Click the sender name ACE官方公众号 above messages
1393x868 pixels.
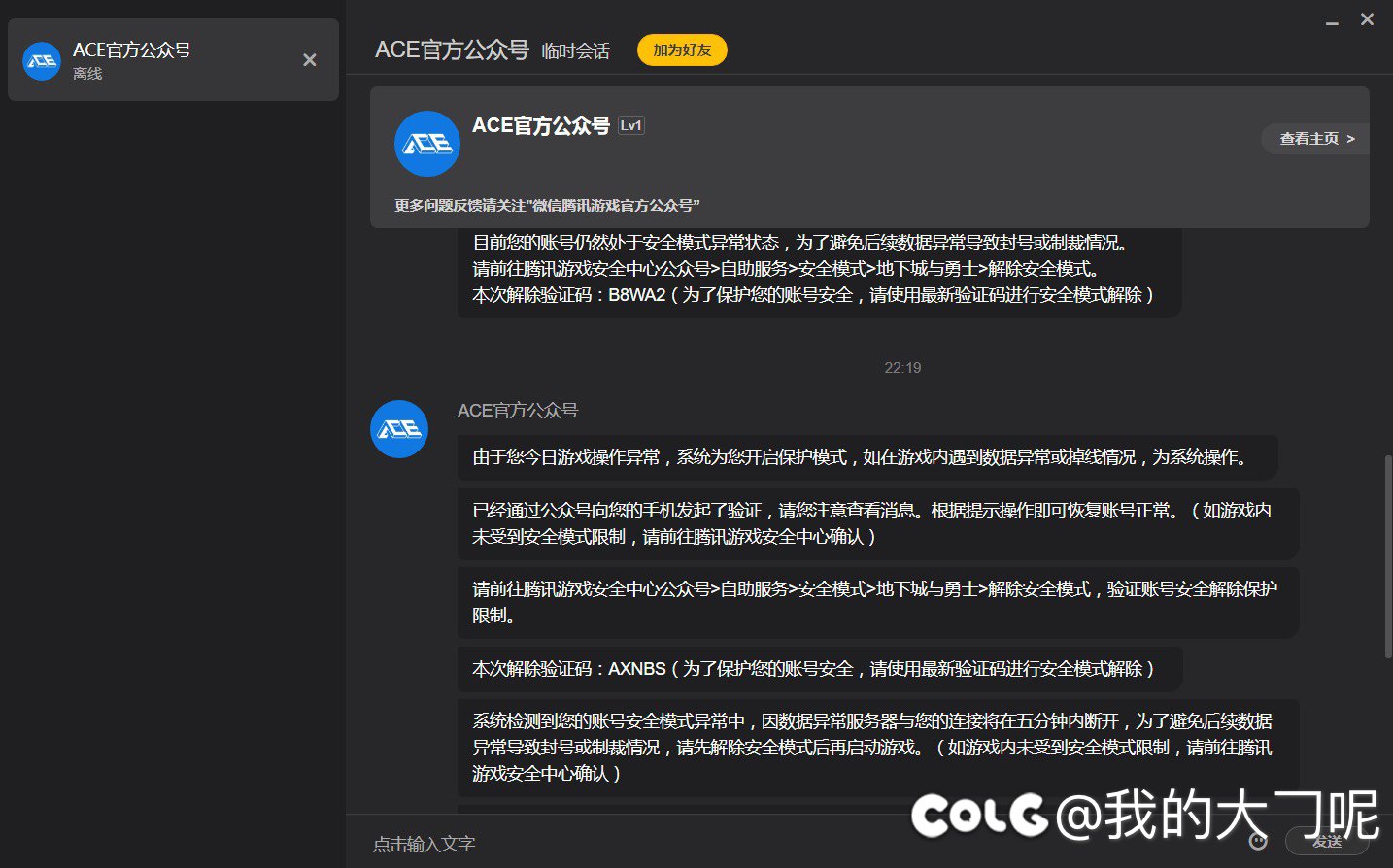point(518,411)
